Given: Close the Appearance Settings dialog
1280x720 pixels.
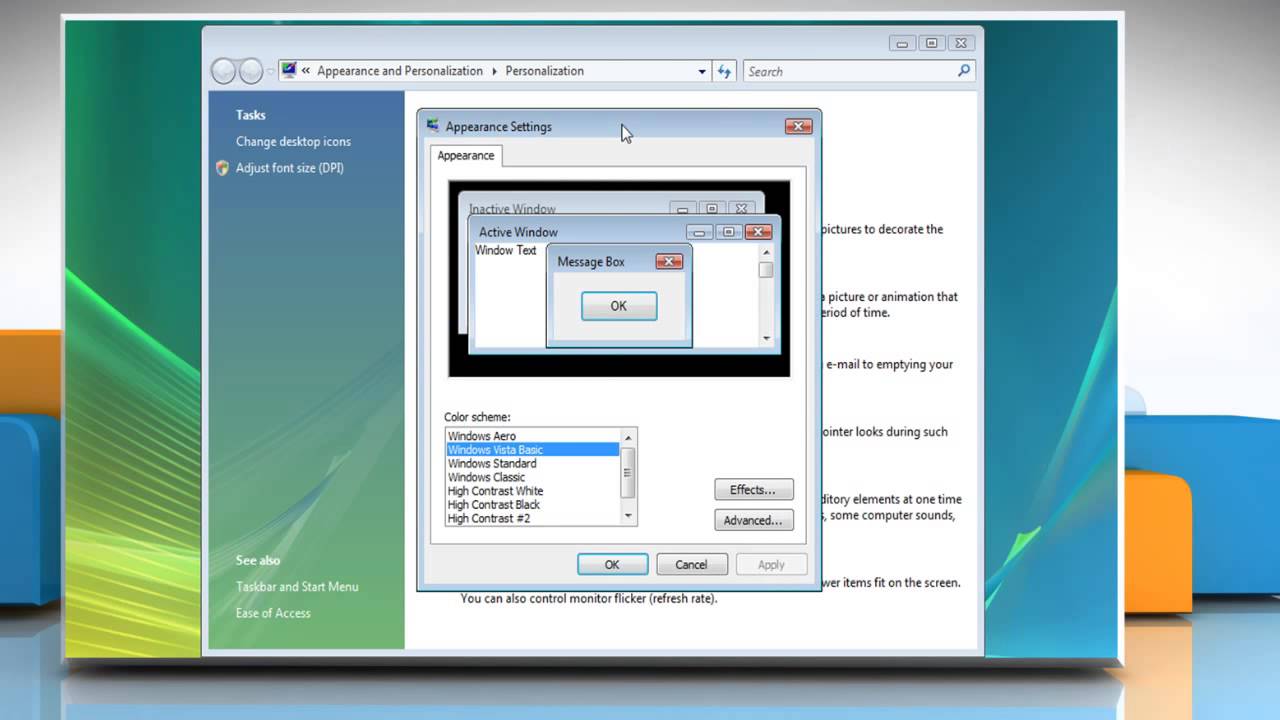Looking at the screenshot, I should pos(798,126).
